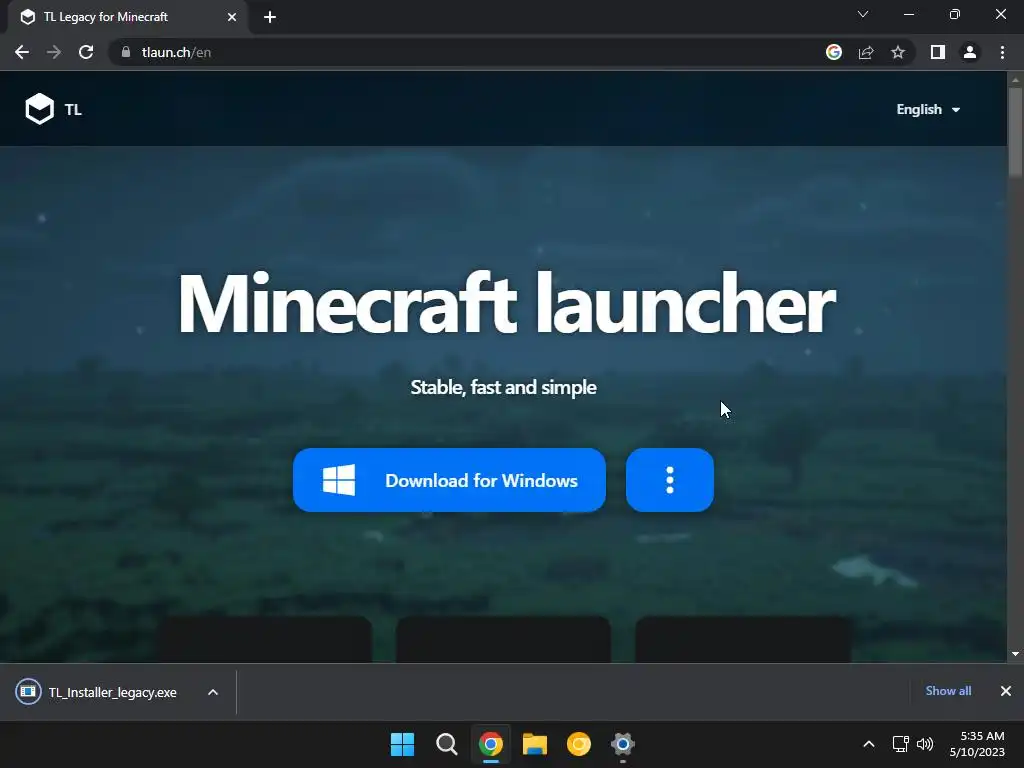Screen dimensions: 1024x768
Task: Click the page vertical scrollbar thumb
Action: [1015, 132]
